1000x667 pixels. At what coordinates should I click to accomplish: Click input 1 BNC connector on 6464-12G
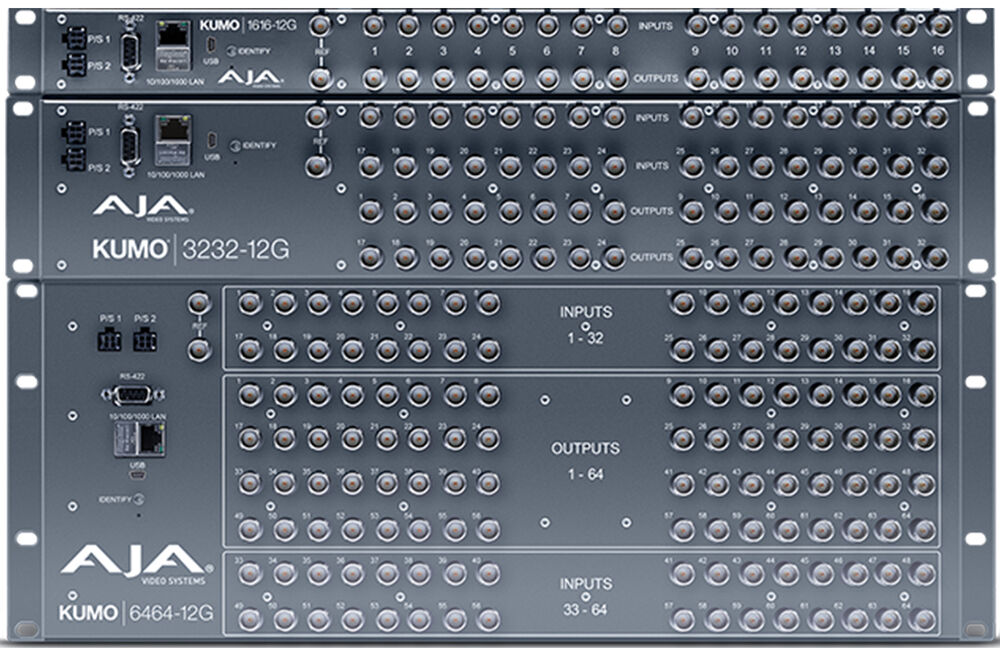249,304
